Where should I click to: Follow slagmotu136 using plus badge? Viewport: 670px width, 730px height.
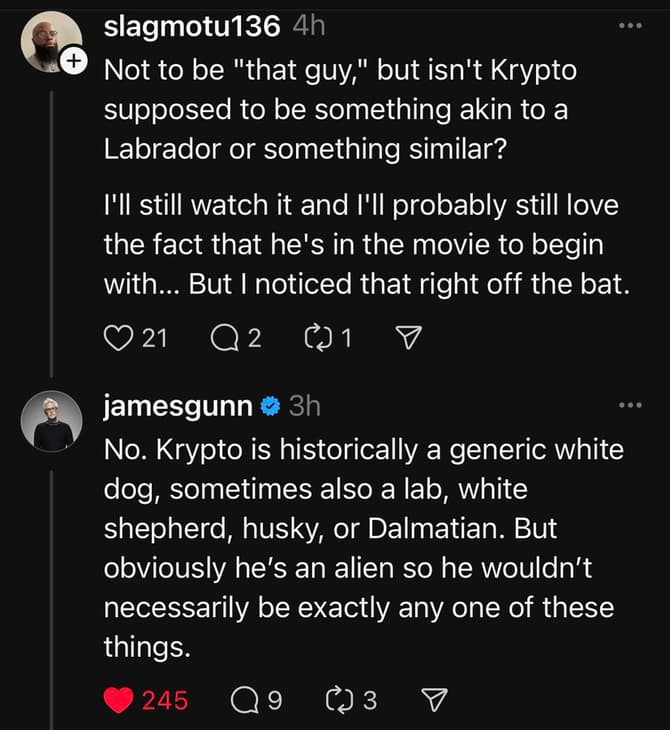click(x=74, y=61)
